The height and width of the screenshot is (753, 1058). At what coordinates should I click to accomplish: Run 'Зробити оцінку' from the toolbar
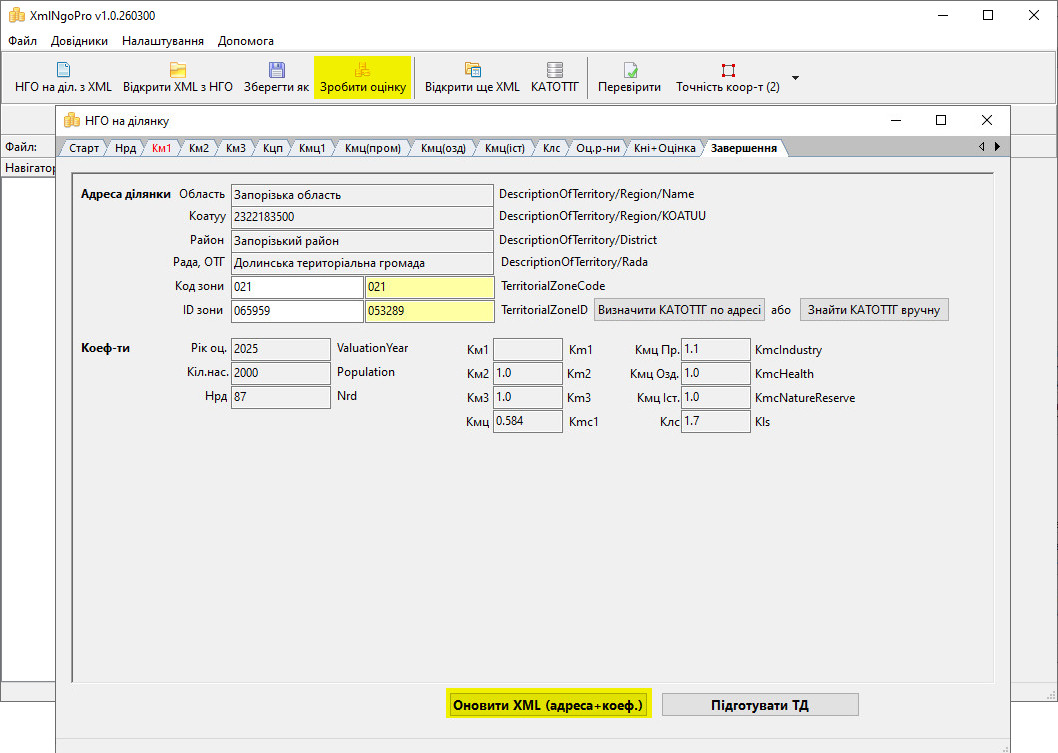(x=363, y=70)
